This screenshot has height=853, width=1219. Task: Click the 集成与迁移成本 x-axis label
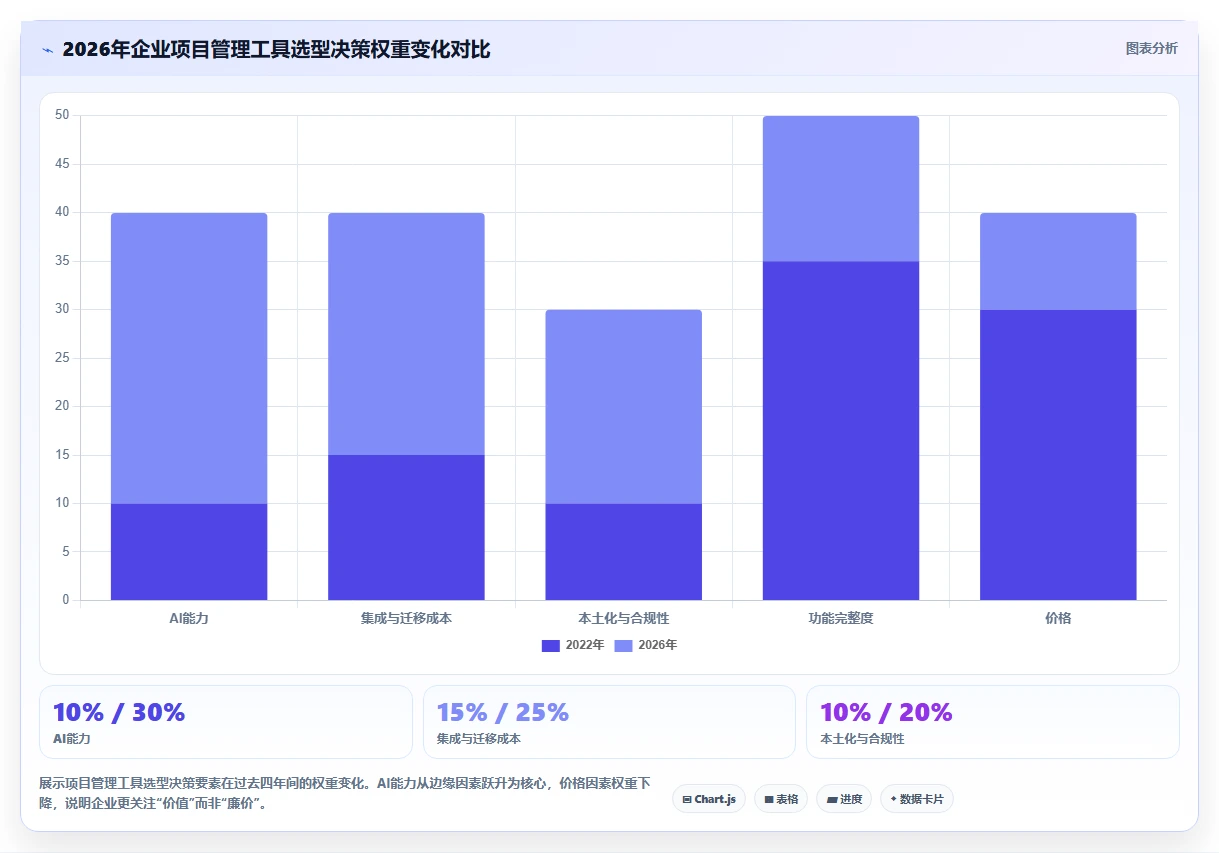pyautogui.click(x=406, y=618)
